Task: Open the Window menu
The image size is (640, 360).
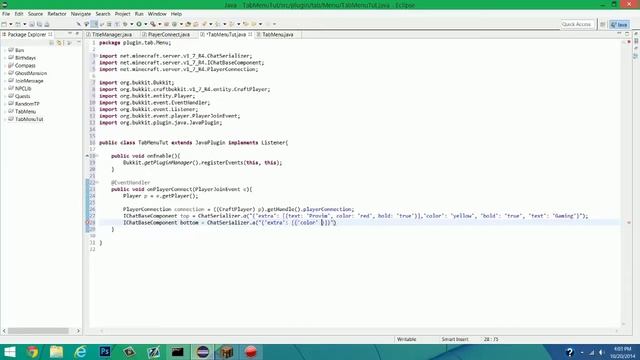Action: pyautogui.click(x=157, y=14)
